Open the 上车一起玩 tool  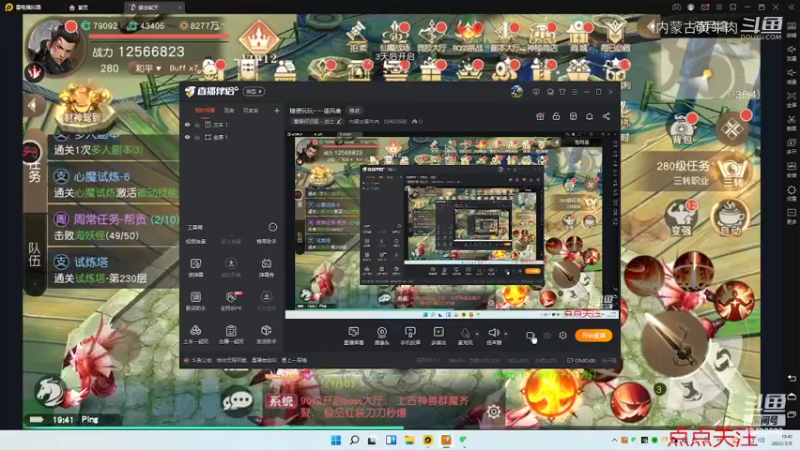tap(195, 335)
